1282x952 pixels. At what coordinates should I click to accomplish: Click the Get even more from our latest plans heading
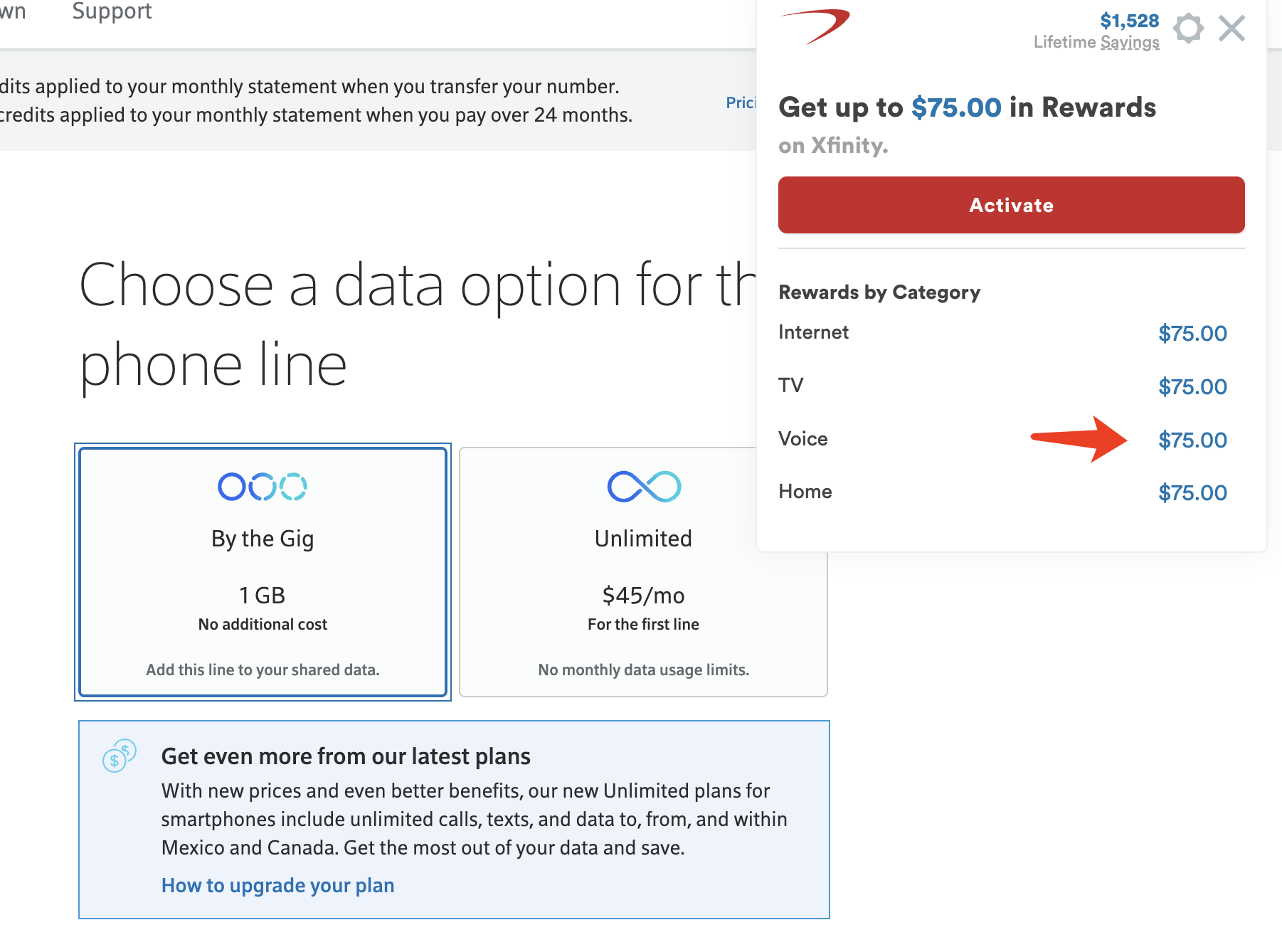pyautogui.click(x=346, y=756)
